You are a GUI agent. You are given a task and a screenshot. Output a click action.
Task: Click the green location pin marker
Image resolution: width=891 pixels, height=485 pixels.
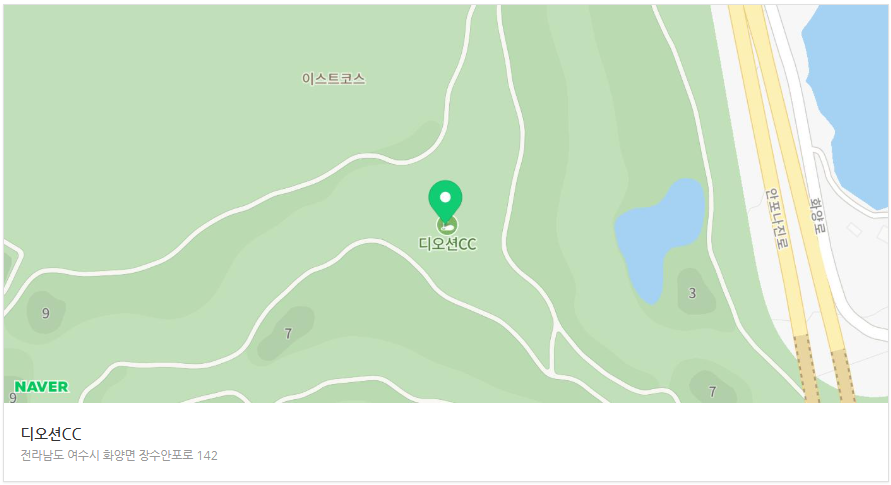(x=445, y=200)
